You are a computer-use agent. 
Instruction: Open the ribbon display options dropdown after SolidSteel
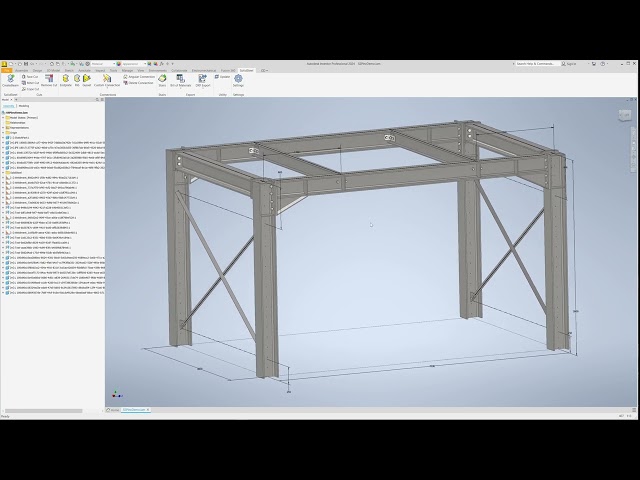tap(263, 71)
